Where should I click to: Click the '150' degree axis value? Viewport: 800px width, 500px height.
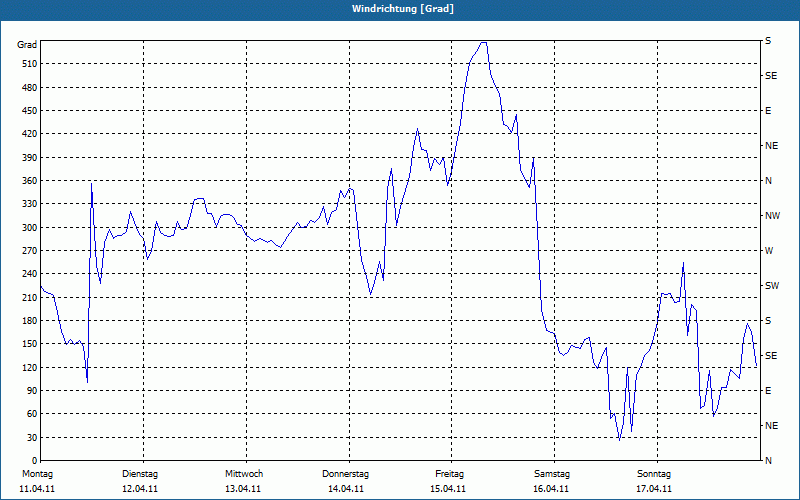(x=30, y=344)
